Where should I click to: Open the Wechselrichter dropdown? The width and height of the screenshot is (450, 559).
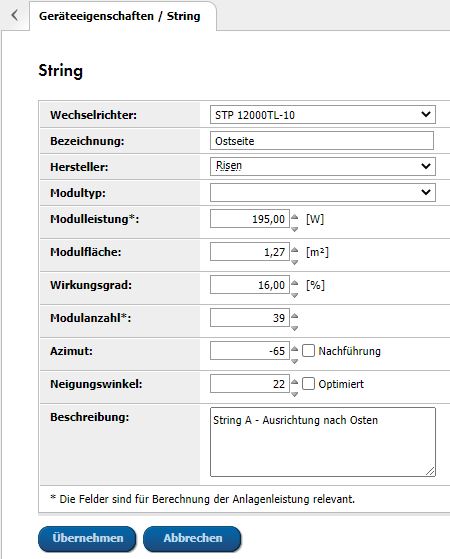[323, 115]
